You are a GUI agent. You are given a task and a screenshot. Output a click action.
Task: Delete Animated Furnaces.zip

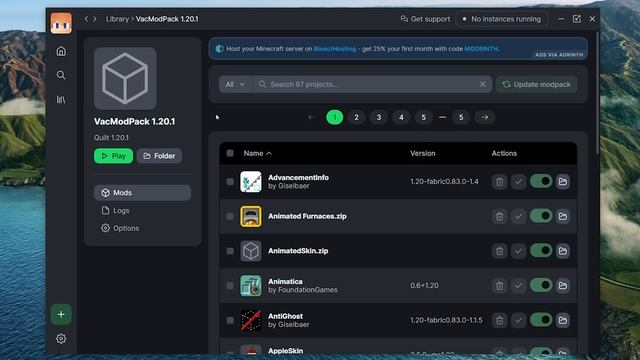(499, 216)
